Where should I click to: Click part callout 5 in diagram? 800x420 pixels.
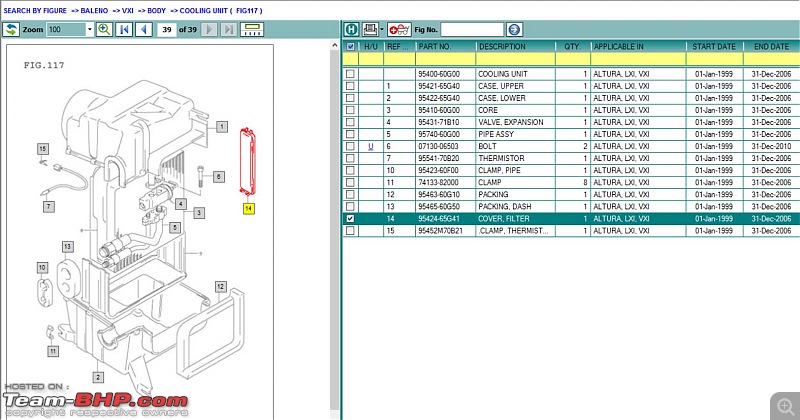click(174, 228)
